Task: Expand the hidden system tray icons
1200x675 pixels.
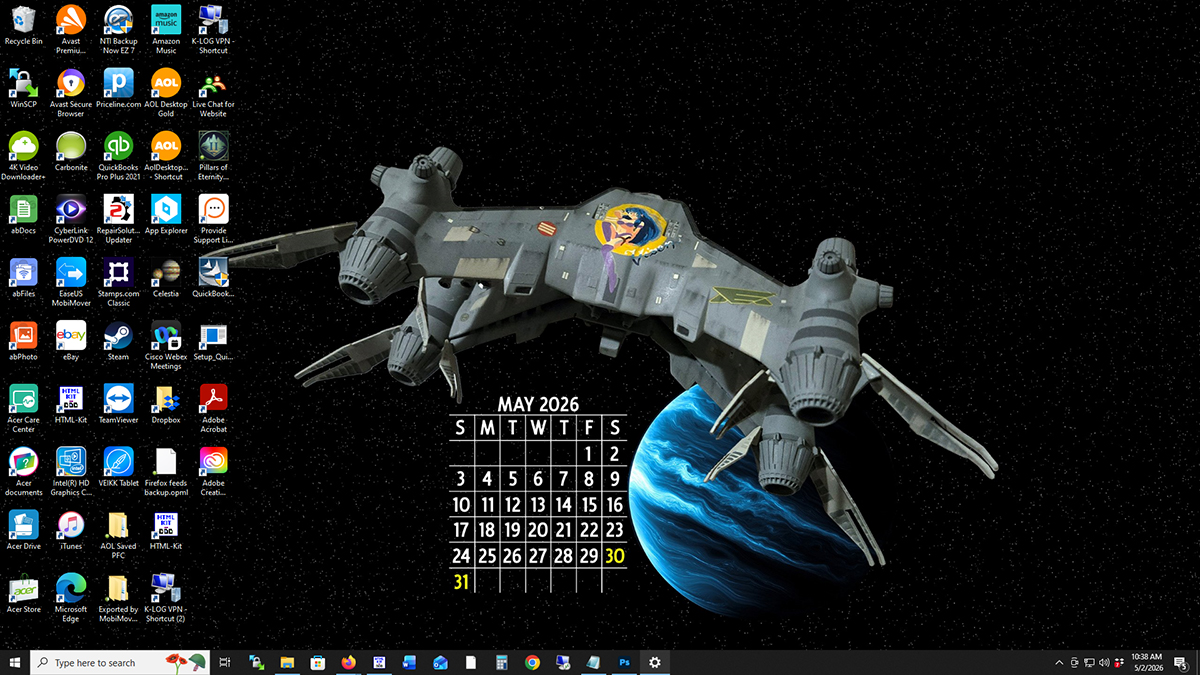Action: 1059,662
